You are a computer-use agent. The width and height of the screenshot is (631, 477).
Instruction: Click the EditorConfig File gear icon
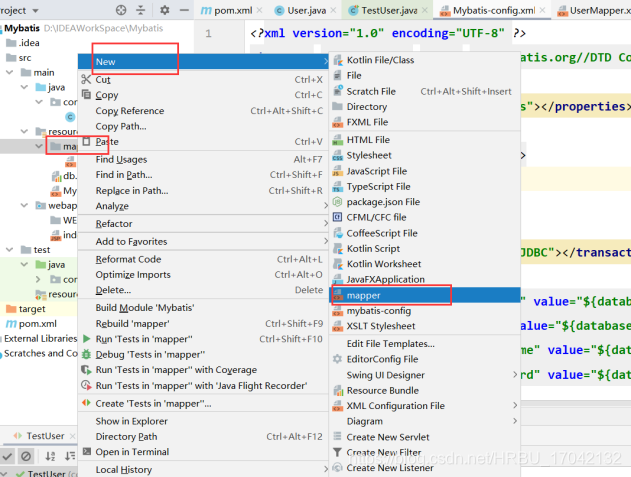click(338, 359)
